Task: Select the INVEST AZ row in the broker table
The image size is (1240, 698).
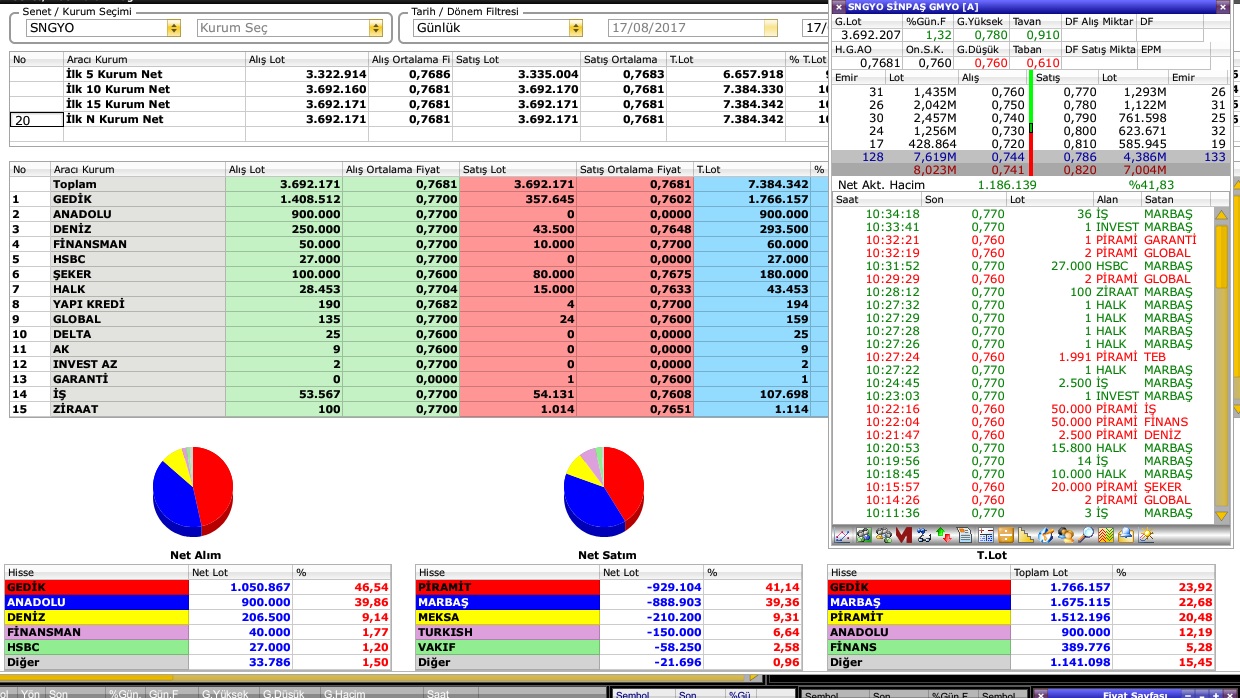Action: (420, 364)
